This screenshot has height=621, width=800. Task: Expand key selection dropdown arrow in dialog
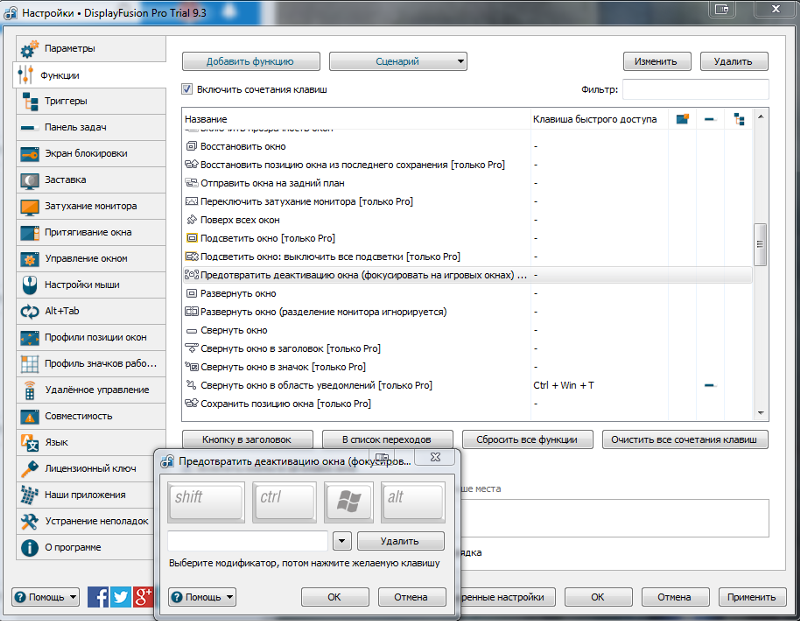click(341, 541)
